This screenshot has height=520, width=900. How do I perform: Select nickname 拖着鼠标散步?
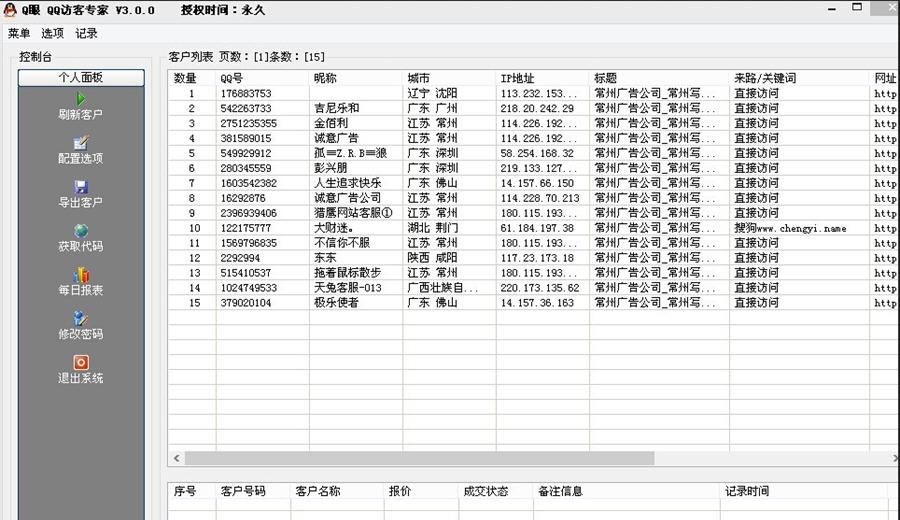(347, 273)
